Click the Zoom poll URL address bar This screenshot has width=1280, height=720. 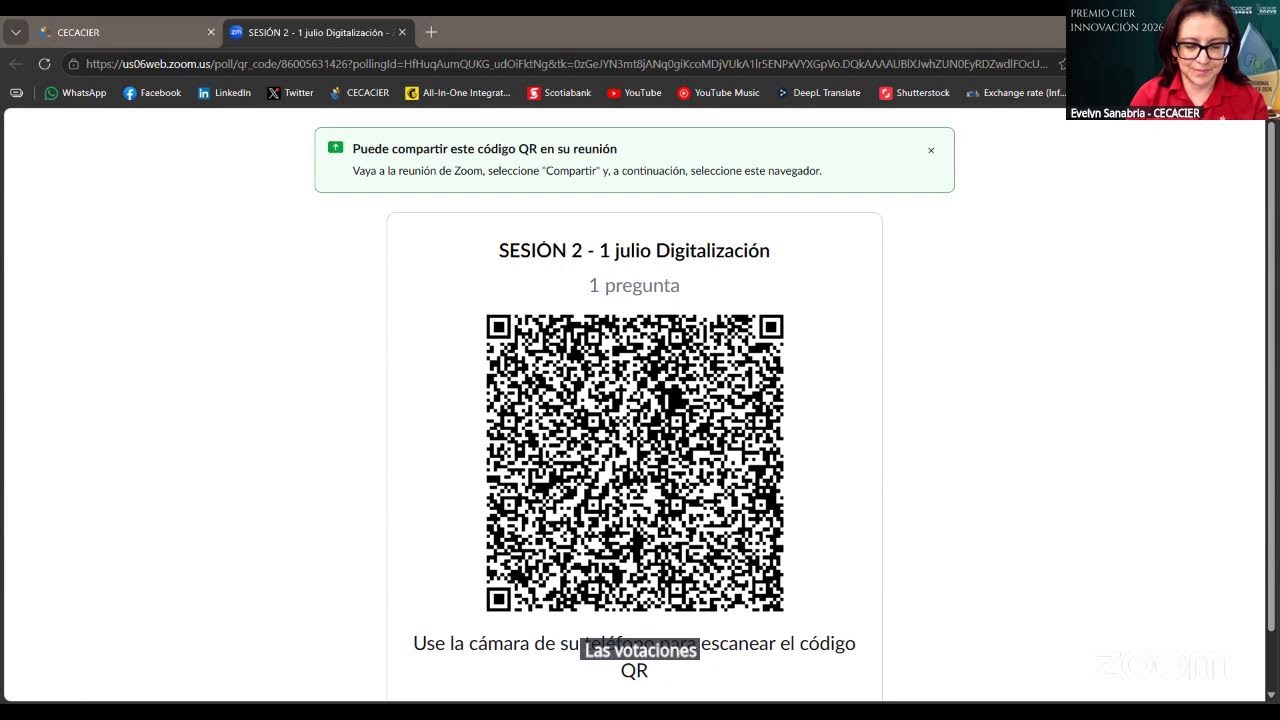[566, 64]
